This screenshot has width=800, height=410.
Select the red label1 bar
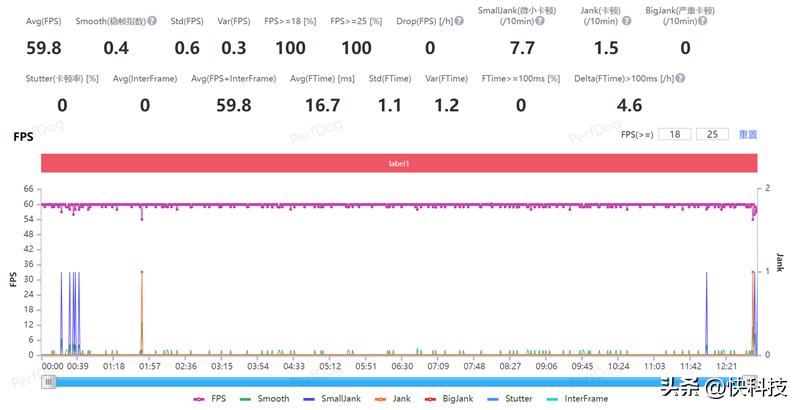coord(399,163)
